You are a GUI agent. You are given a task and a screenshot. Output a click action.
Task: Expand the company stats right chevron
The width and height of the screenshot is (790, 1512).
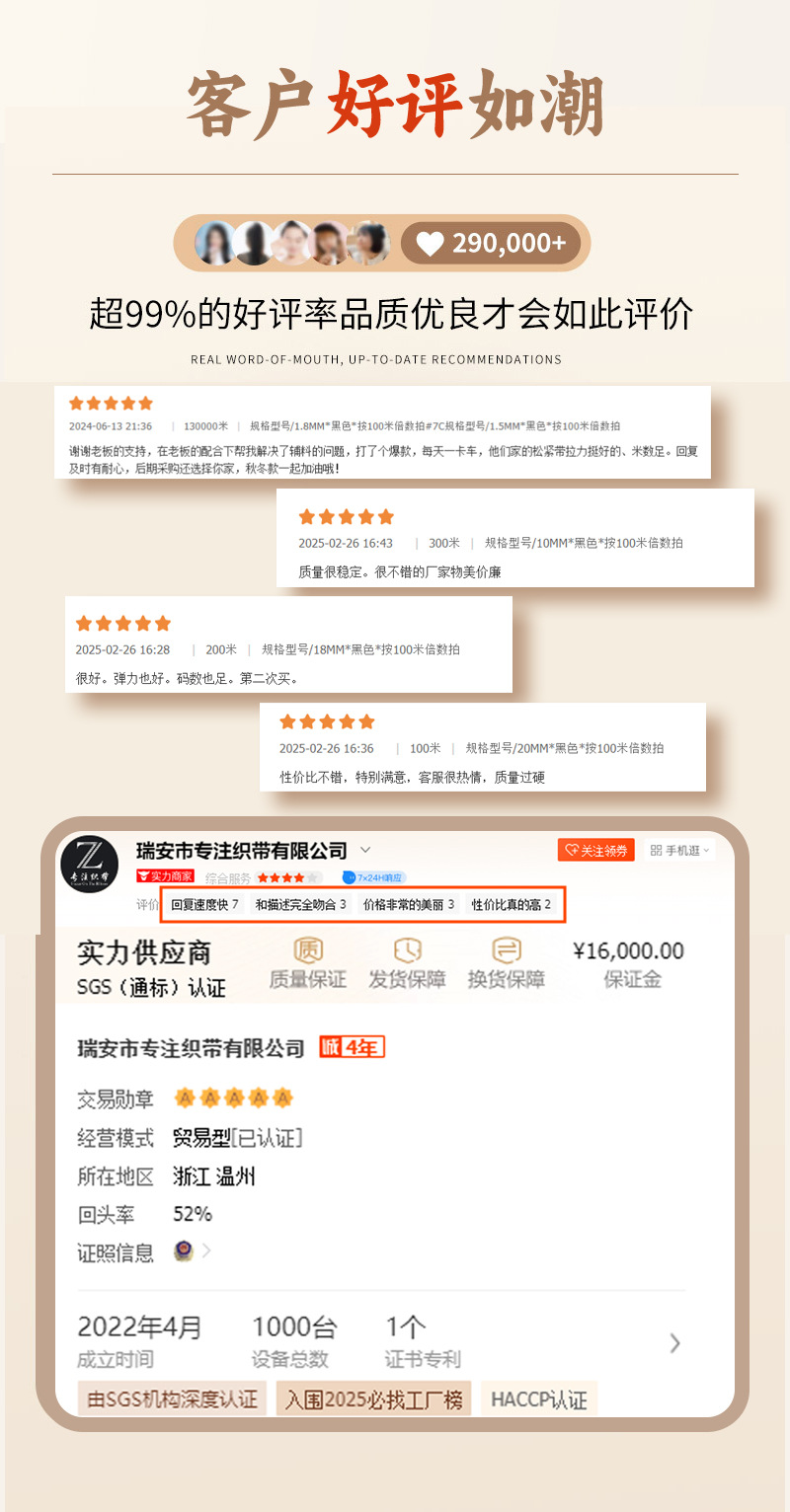675,1342
